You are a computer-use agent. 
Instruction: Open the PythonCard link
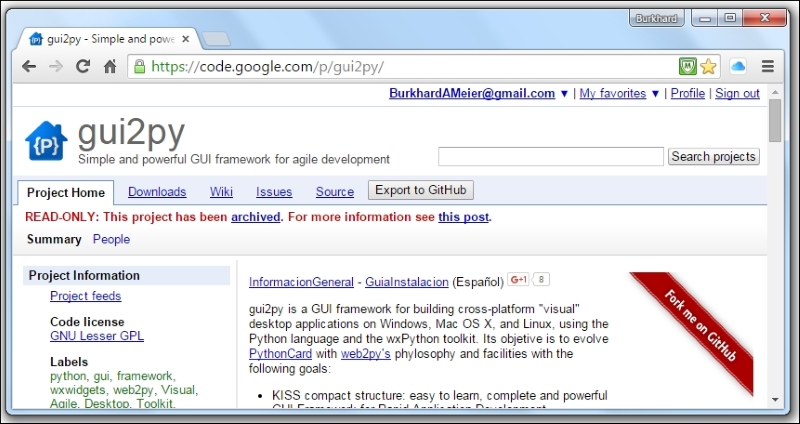point(281,354)
